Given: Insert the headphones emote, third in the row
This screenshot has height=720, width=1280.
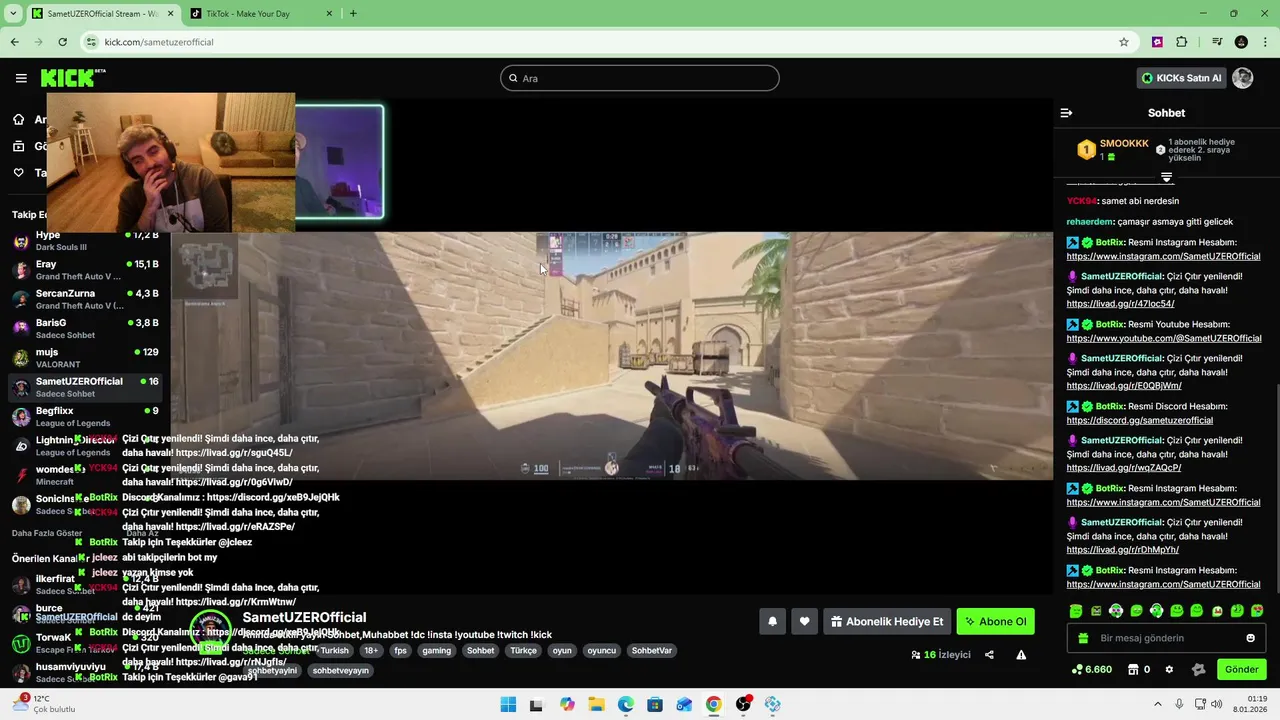Looking at the screenshot, I should [x=1116, y=611].
